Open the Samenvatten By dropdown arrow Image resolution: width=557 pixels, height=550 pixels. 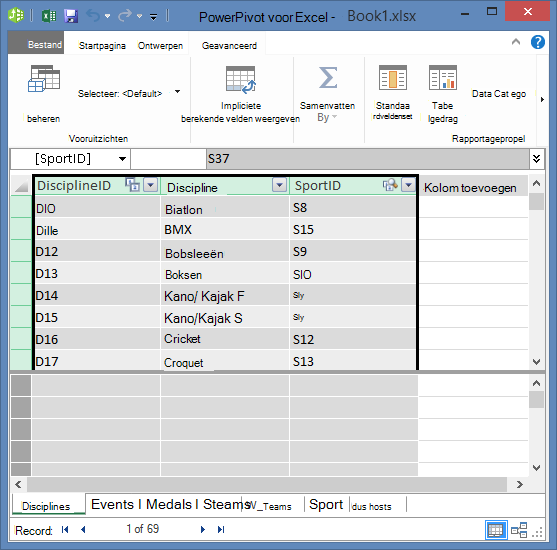click(x=335, y=117)
